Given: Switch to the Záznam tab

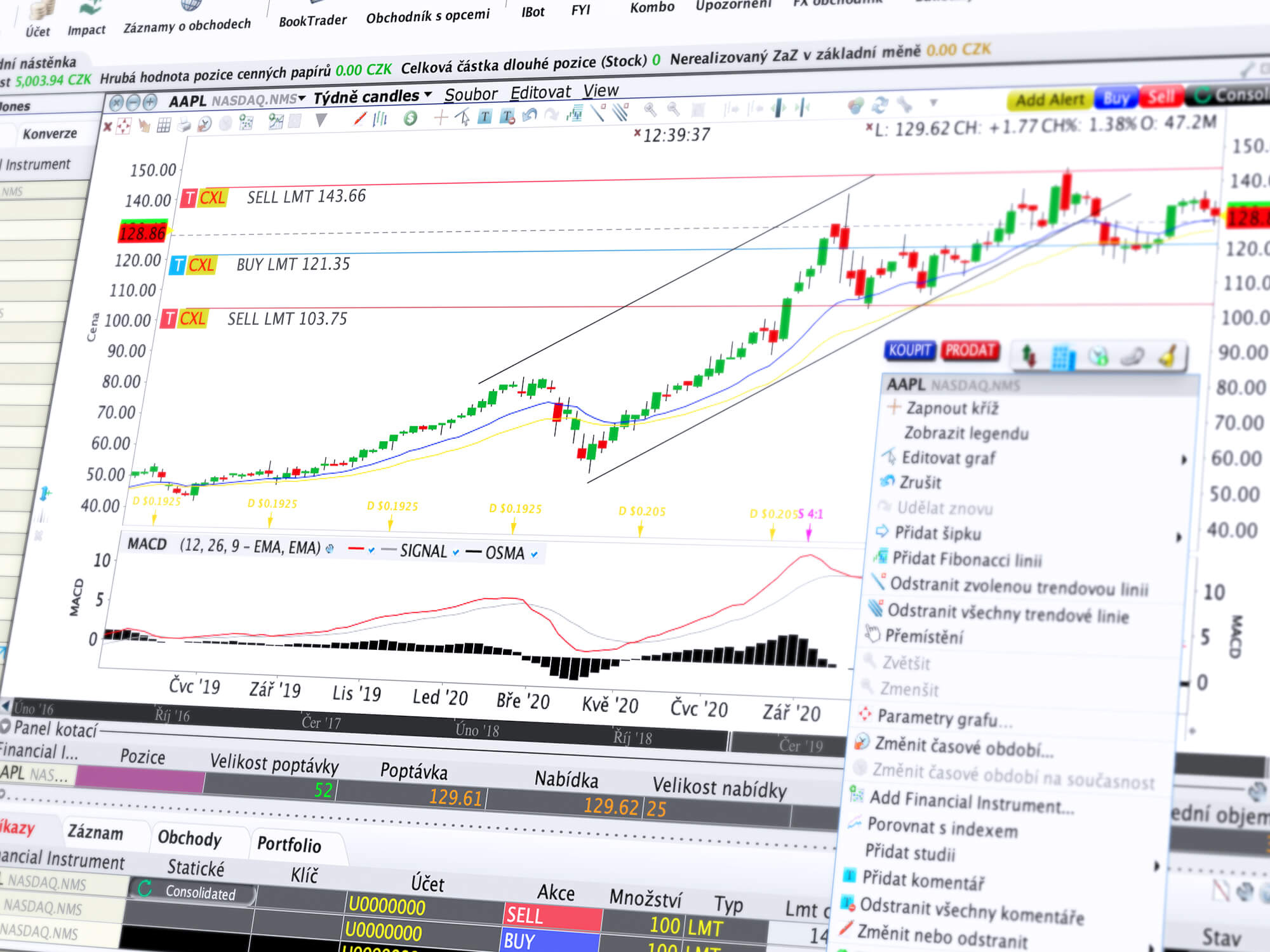Looking at the screenshot, I should [95, 832].
